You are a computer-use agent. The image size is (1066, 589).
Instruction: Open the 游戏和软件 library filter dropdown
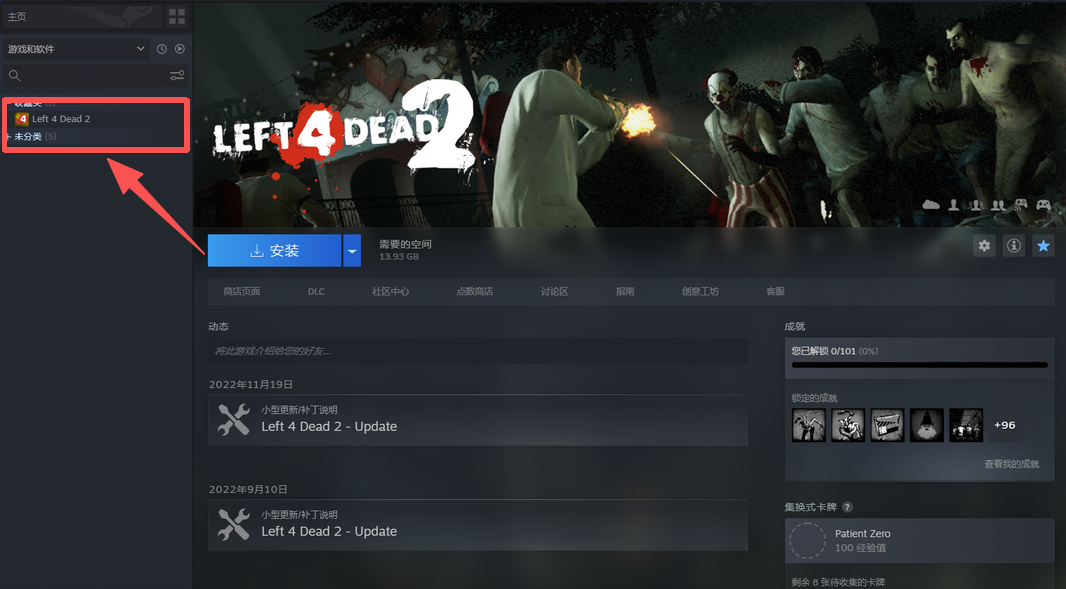click(75, 49)
